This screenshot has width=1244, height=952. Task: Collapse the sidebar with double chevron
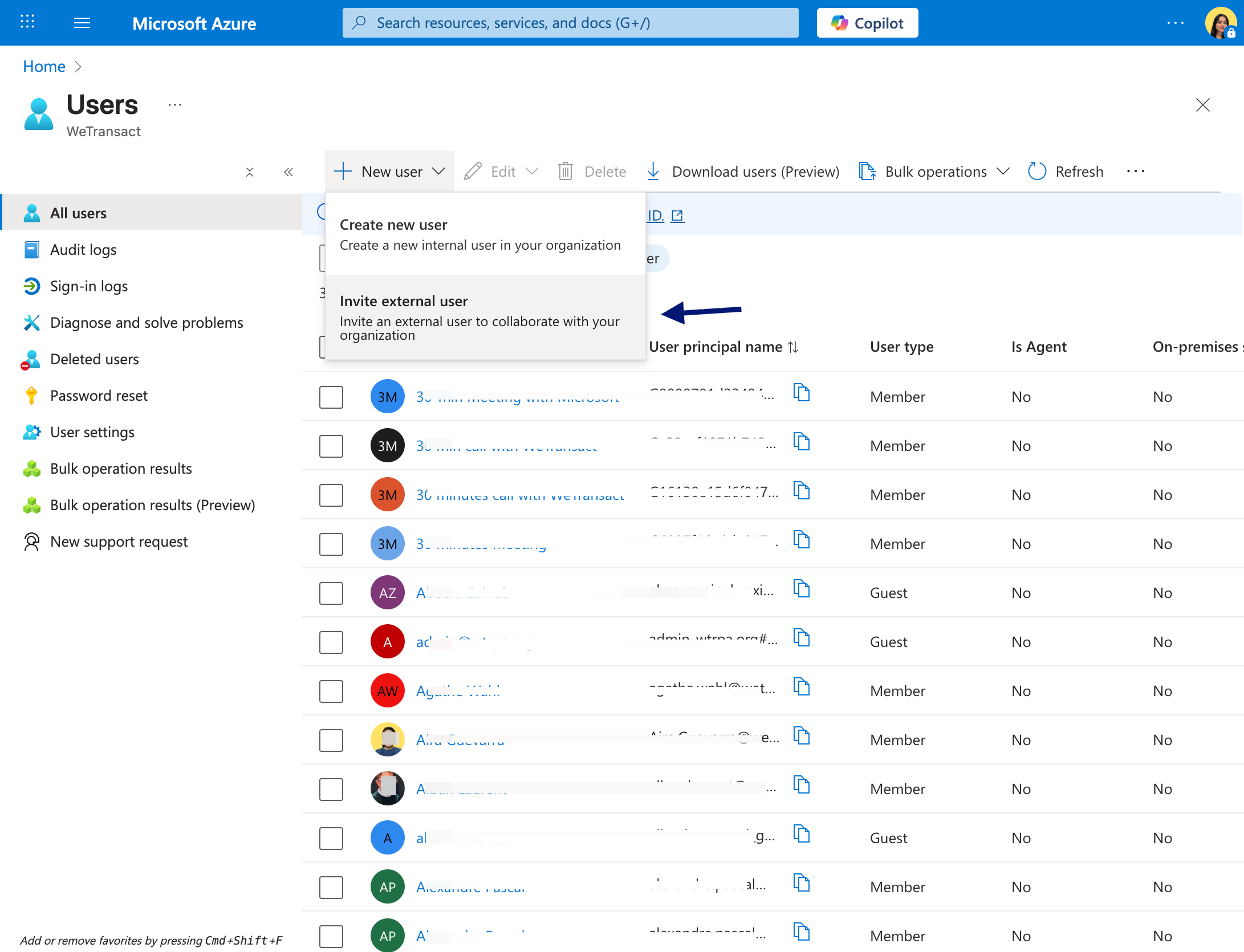point(288,172)
